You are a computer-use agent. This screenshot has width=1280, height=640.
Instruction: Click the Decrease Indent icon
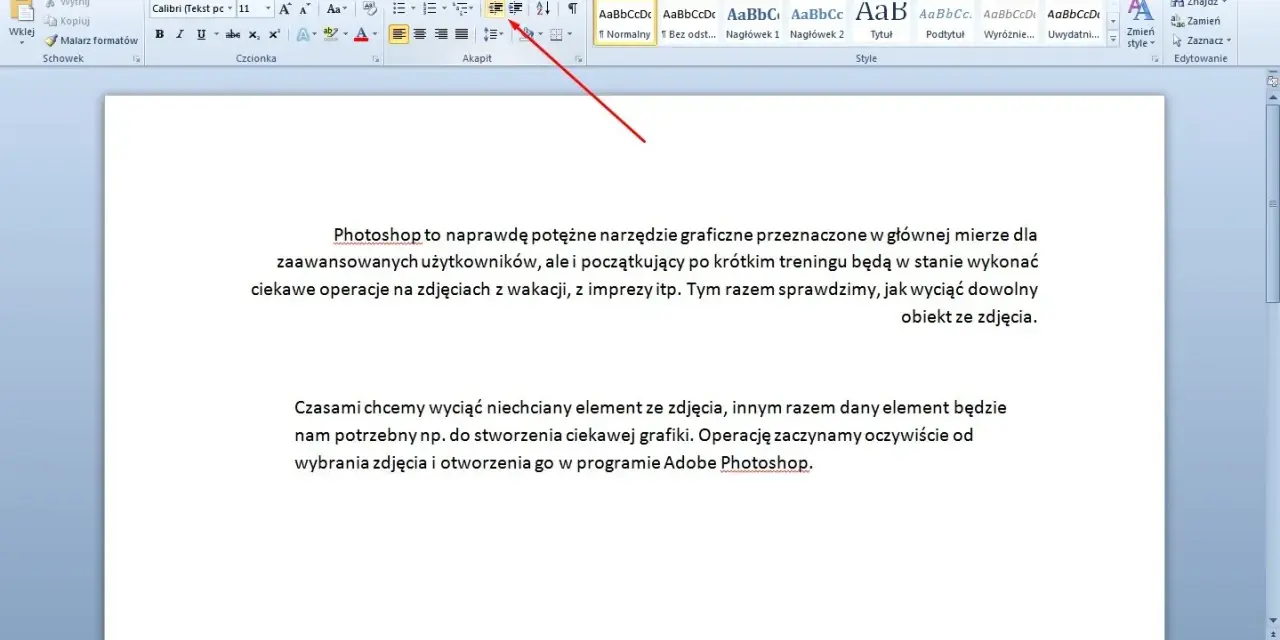tap(495, 8)
